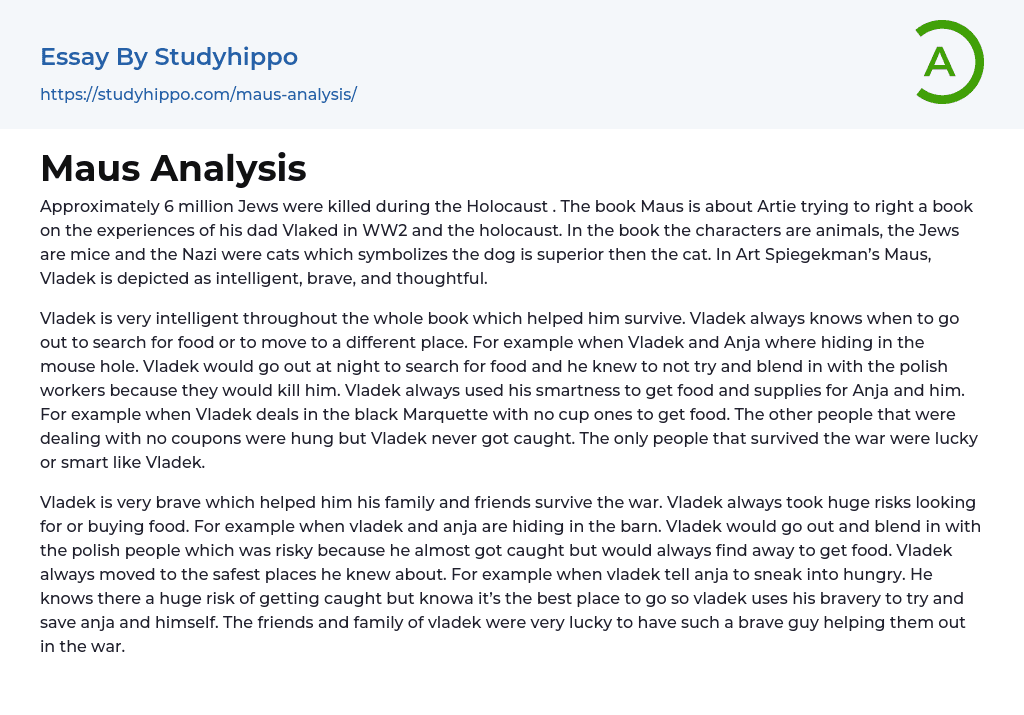Viewport: 1024px width, 715px height.
Task: Click the "Essay By Studyhippo" header text
Action: point(169,57)
